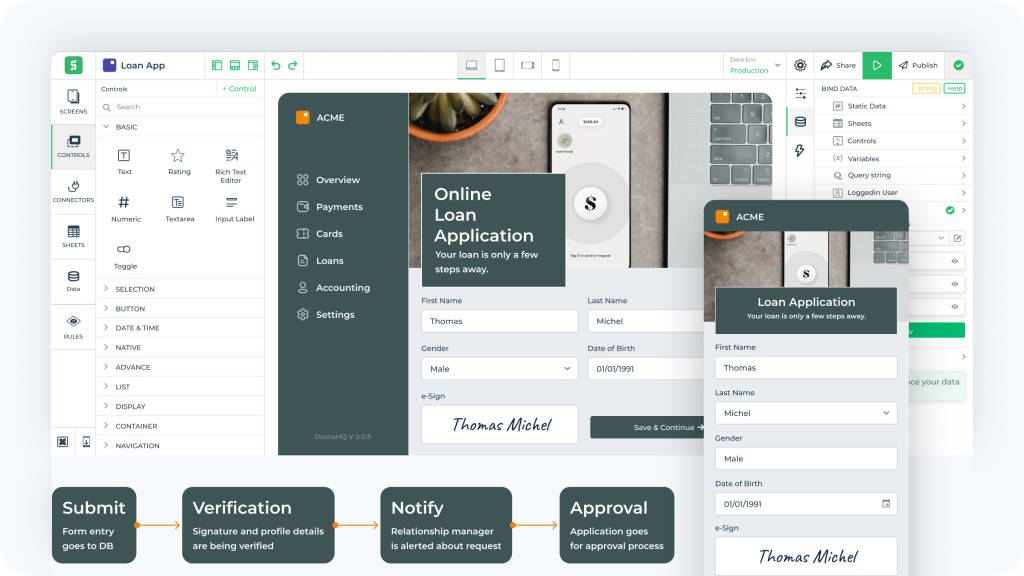Open app settings gear in top bar
This screenshot has height=576, width=1024.
pos(800,65)
